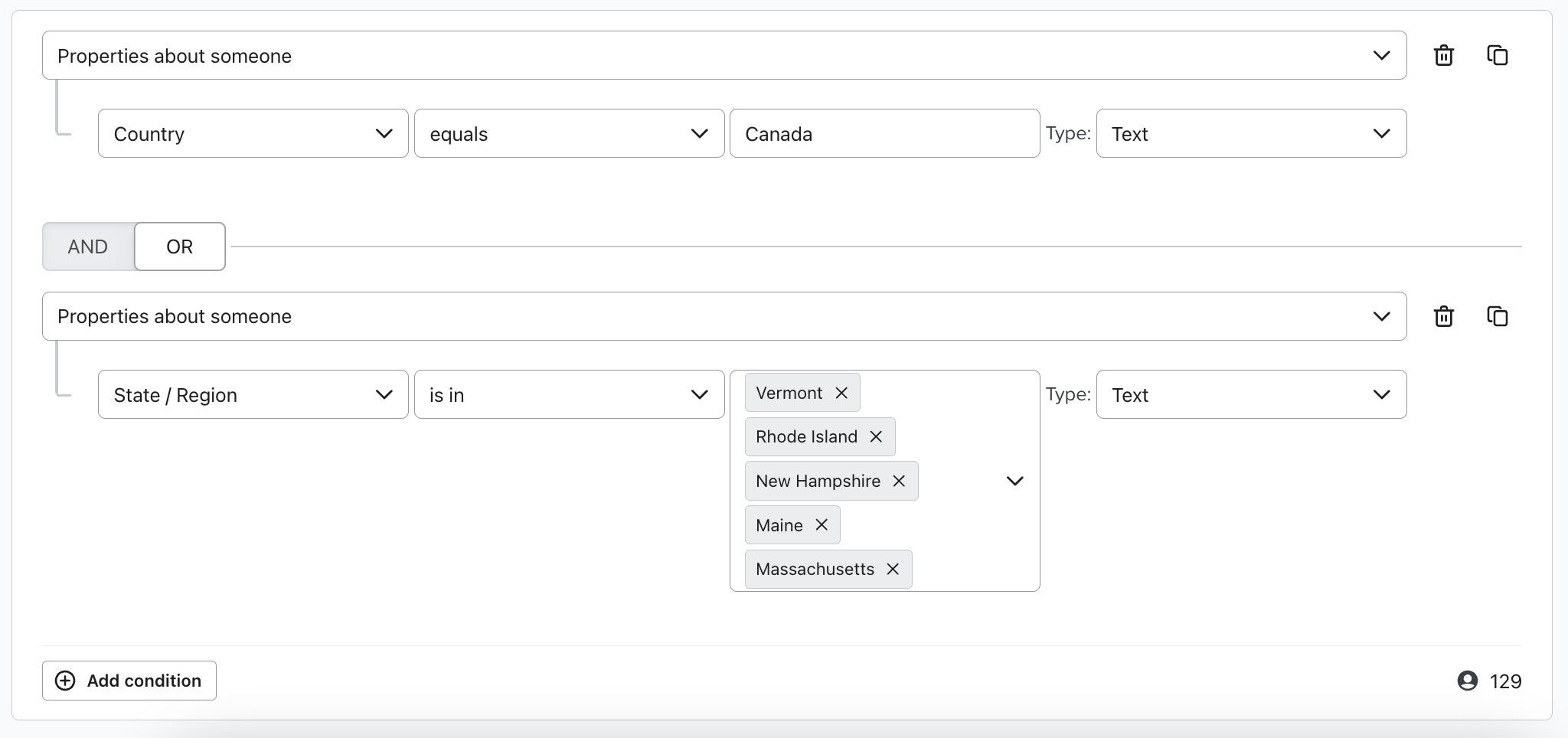
Task: Remove the Massachusetts tag
Action: click(892, 569)
